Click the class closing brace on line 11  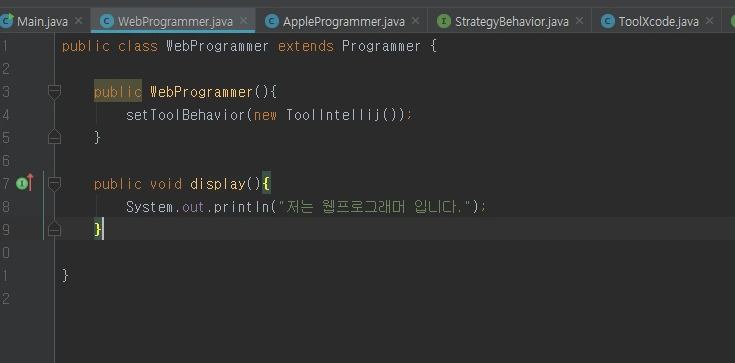click(x=65, y=275)
